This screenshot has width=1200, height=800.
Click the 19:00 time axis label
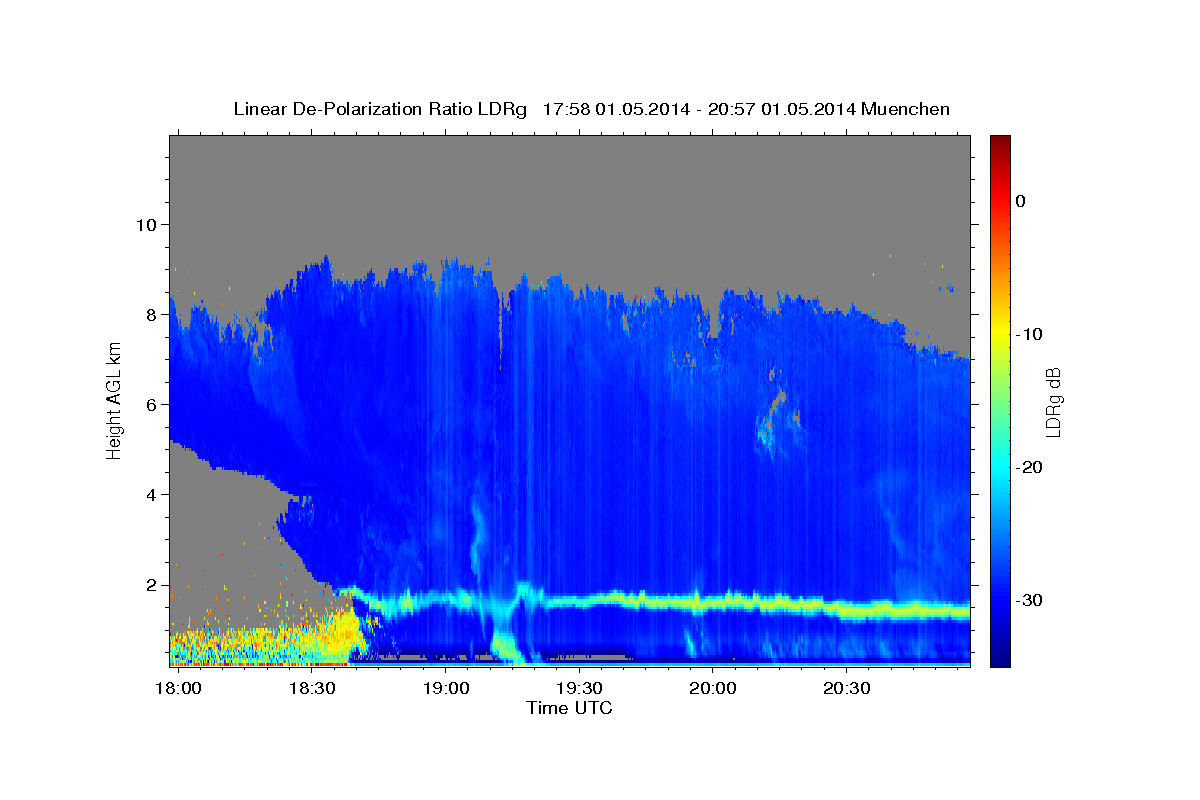446,690
